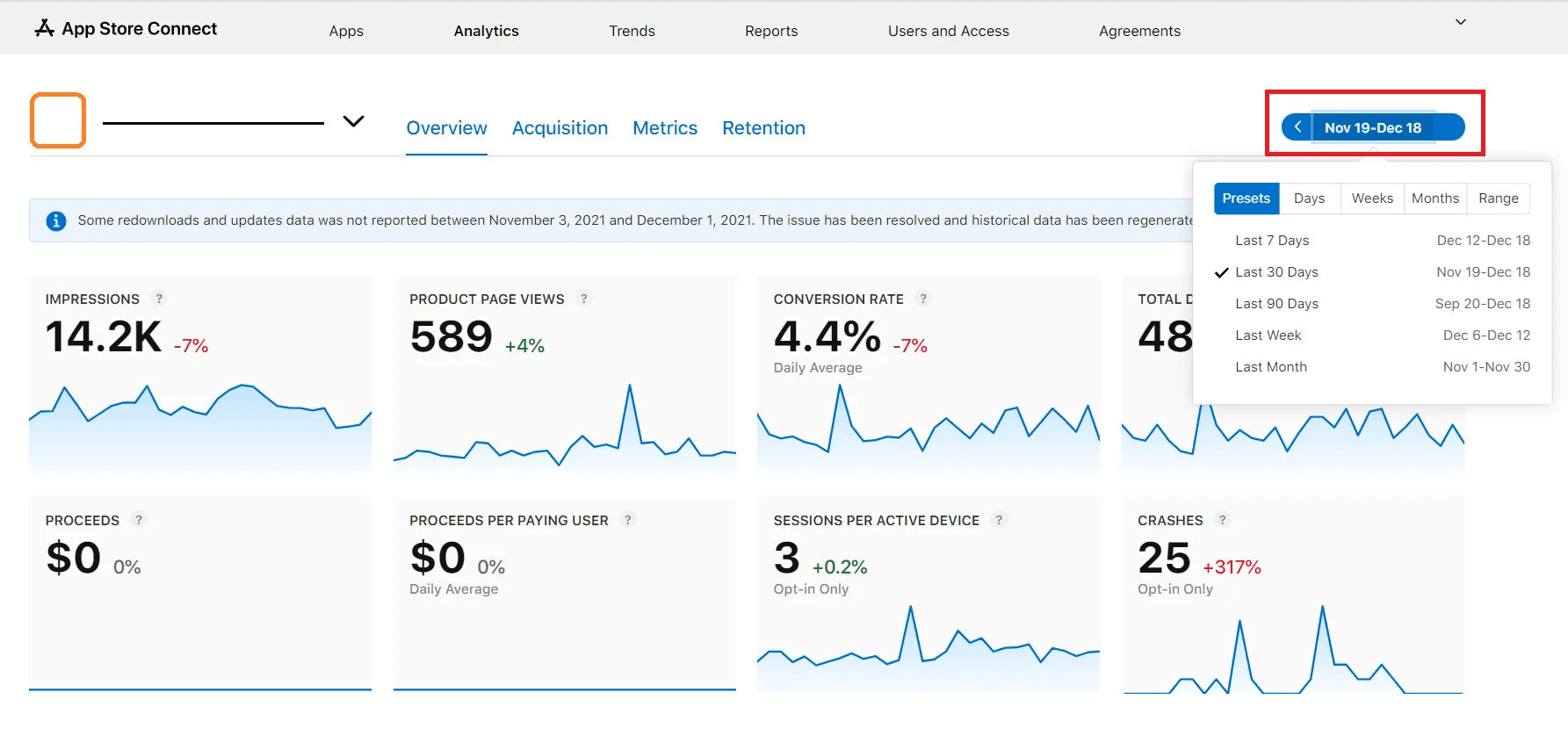Open help icon for Proceeds
Screen dimensions: 1568x736
click(x=139, y=520)
